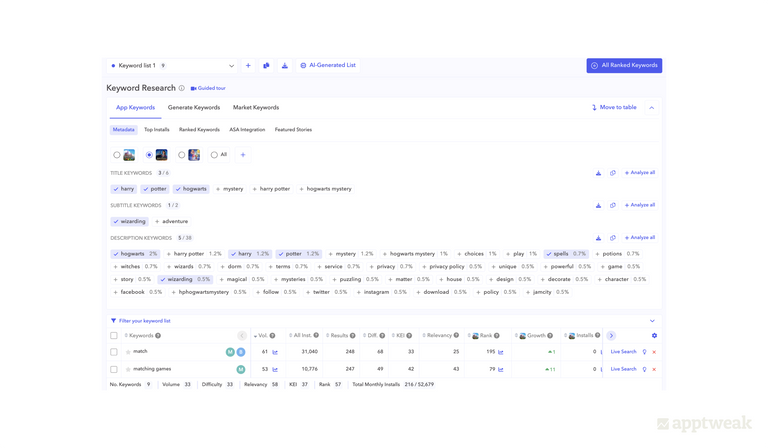
Task: Download the subtitle keywords
Action: (598, 206)
